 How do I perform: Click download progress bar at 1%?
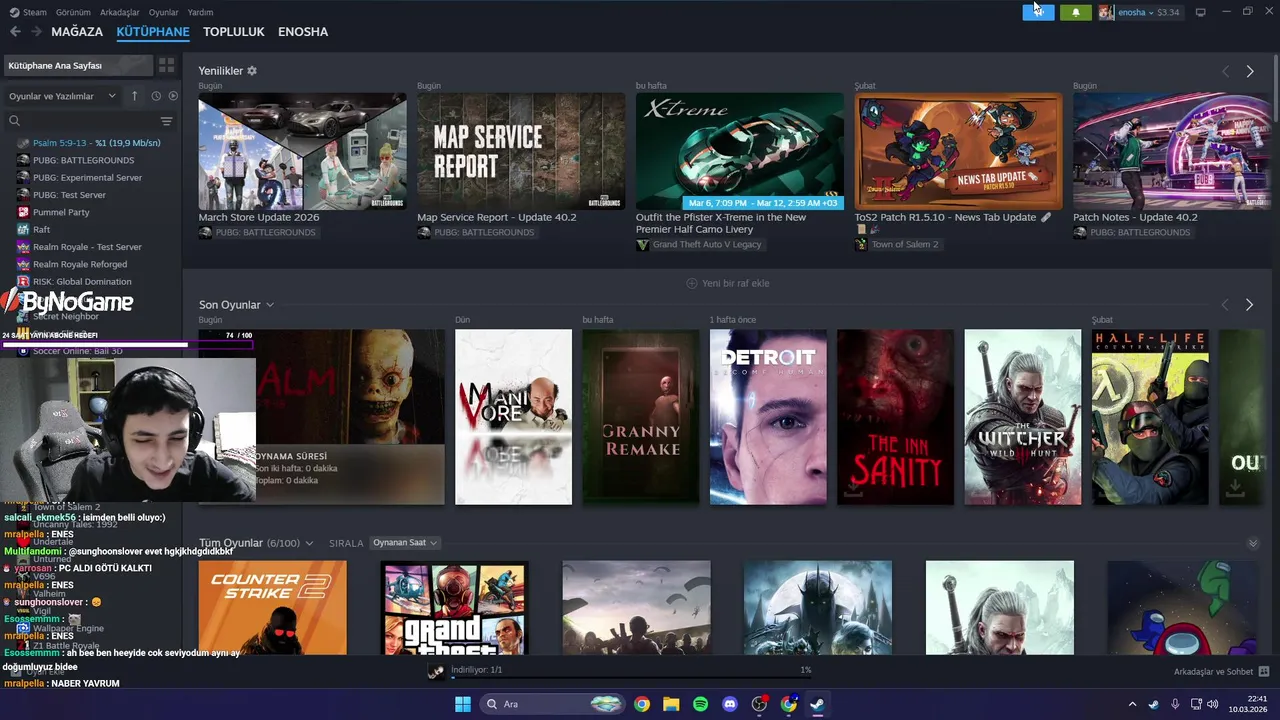(630, 677)
